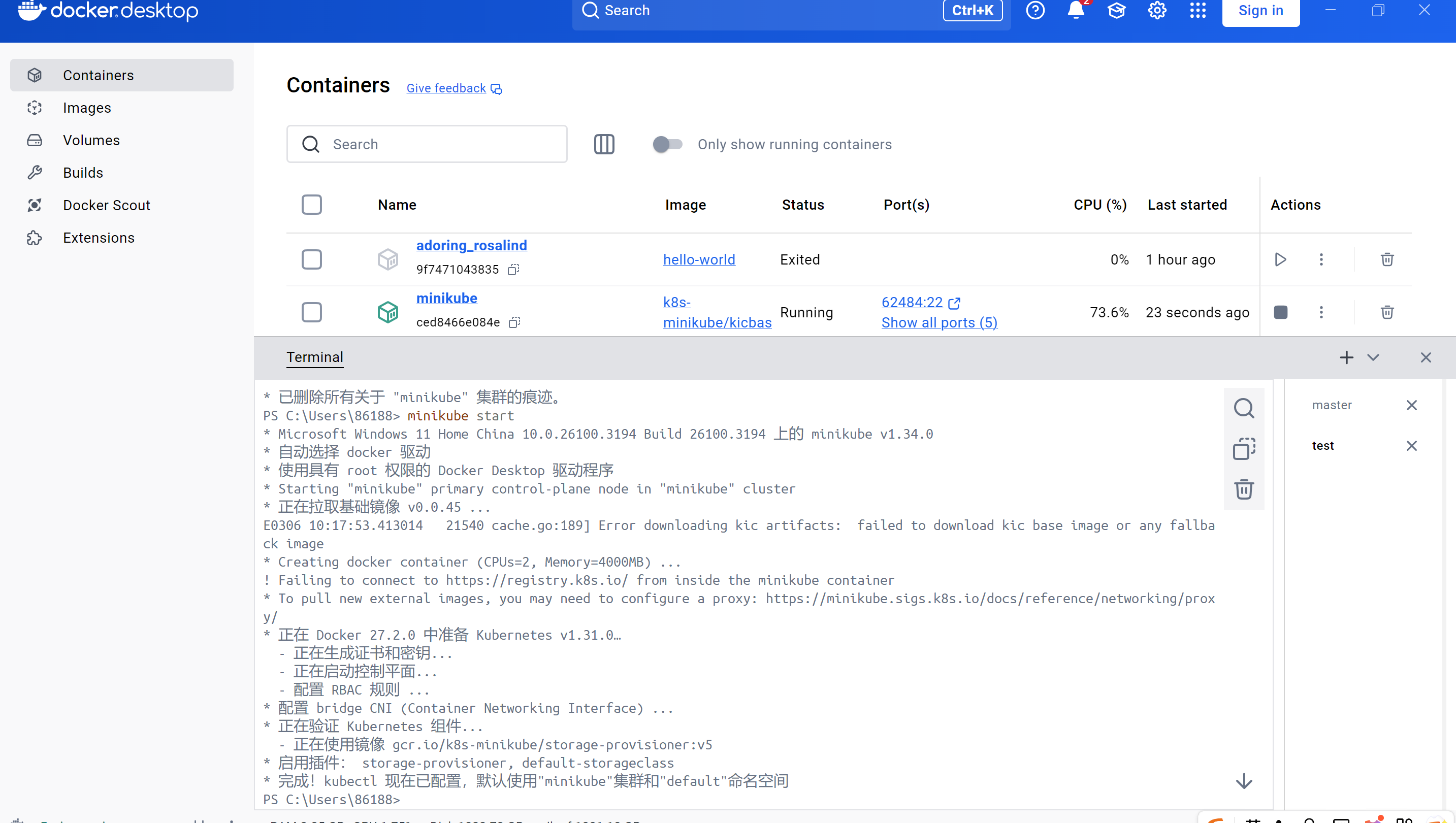Image resolution: width=1456 pixels, height=823 pixels.
Task: Open more actions menu for minikube
Action: point(1321,312)
